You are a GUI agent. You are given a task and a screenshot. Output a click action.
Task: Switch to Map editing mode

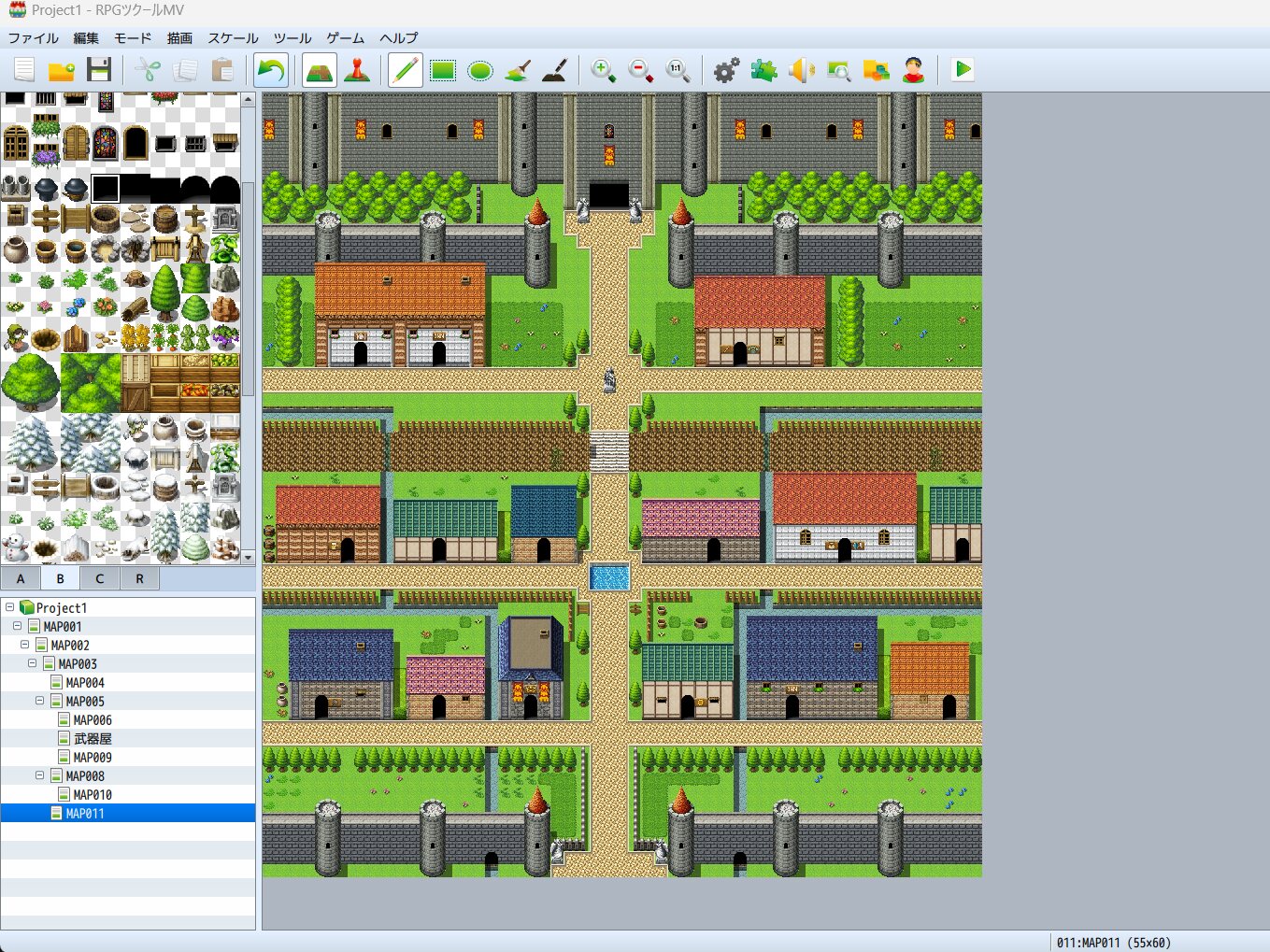(320, 70)
